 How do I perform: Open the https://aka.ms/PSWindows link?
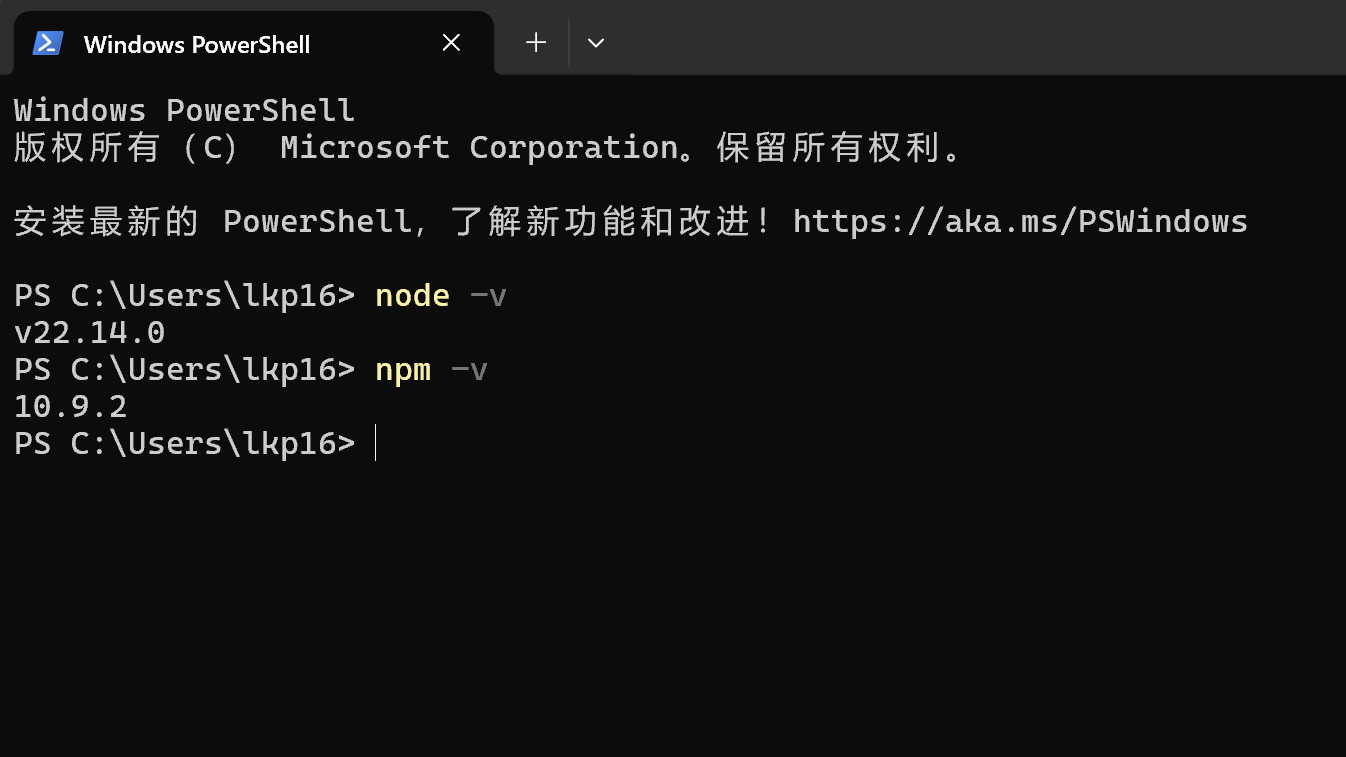point(1020,221)
